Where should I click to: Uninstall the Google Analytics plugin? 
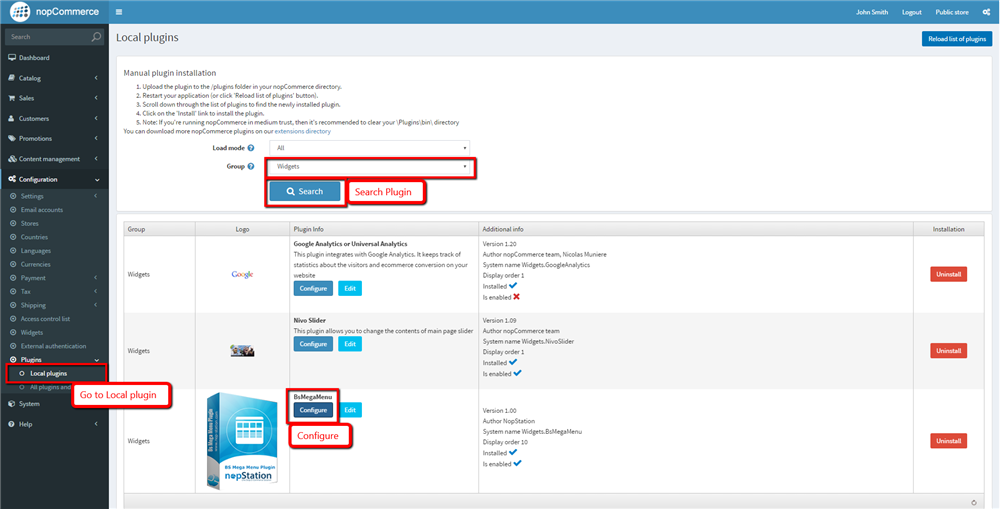coord(948,274)
